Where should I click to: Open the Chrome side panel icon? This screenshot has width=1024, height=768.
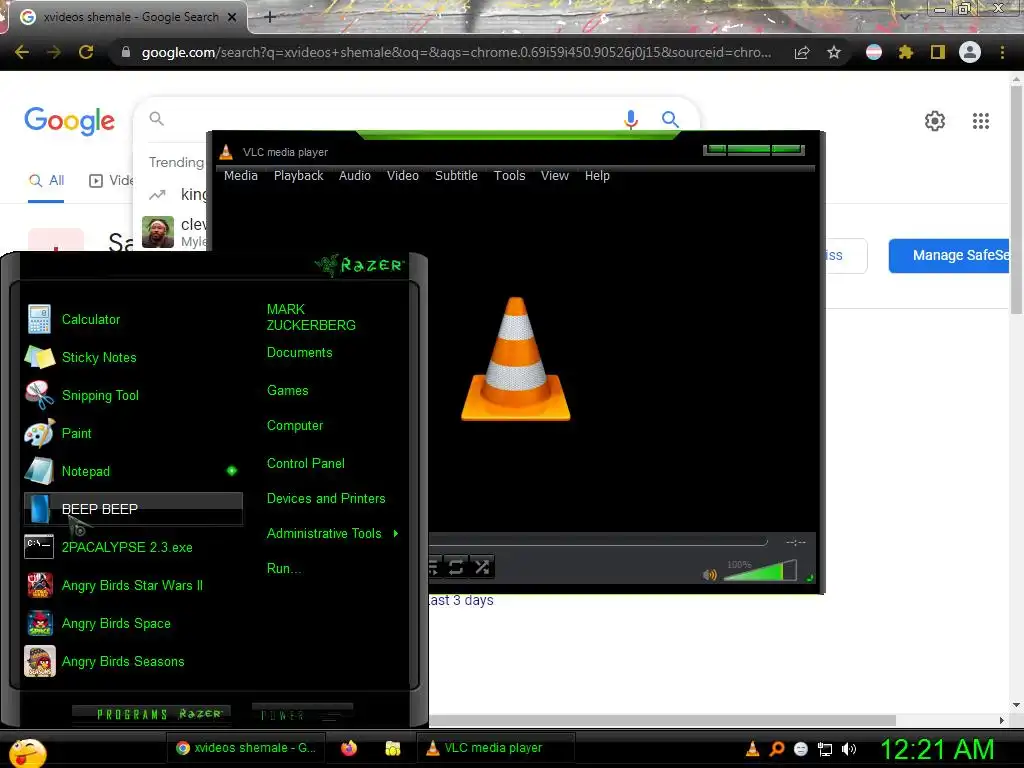937,52
